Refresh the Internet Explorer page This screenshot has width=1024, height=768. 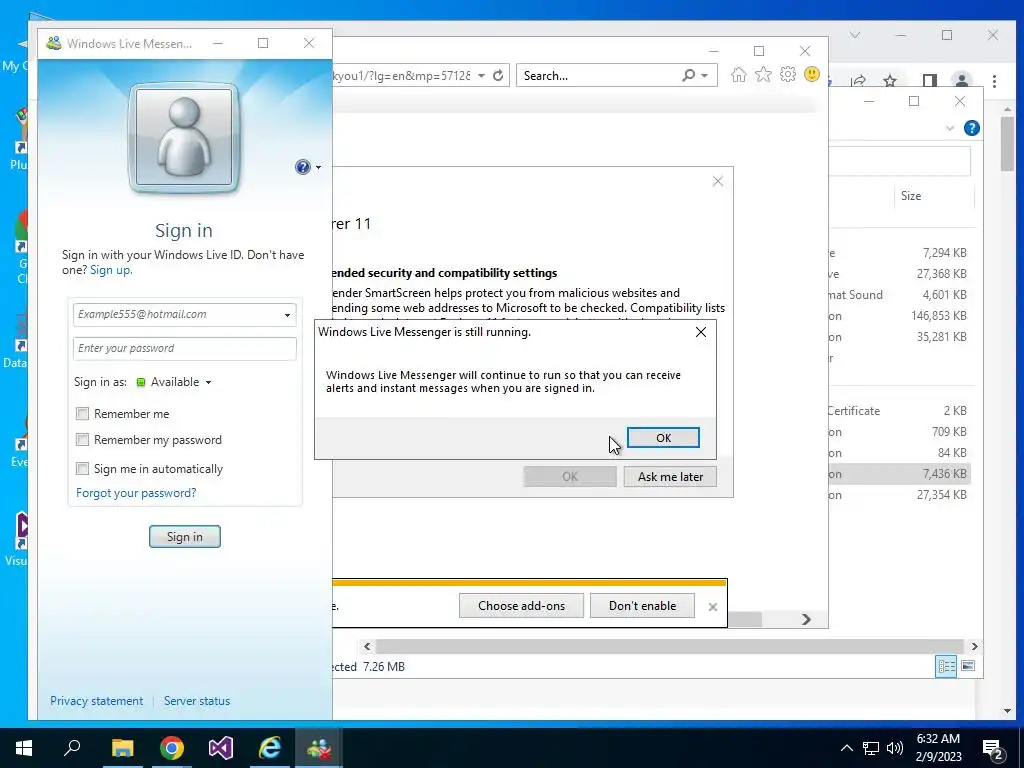(498, 75)
